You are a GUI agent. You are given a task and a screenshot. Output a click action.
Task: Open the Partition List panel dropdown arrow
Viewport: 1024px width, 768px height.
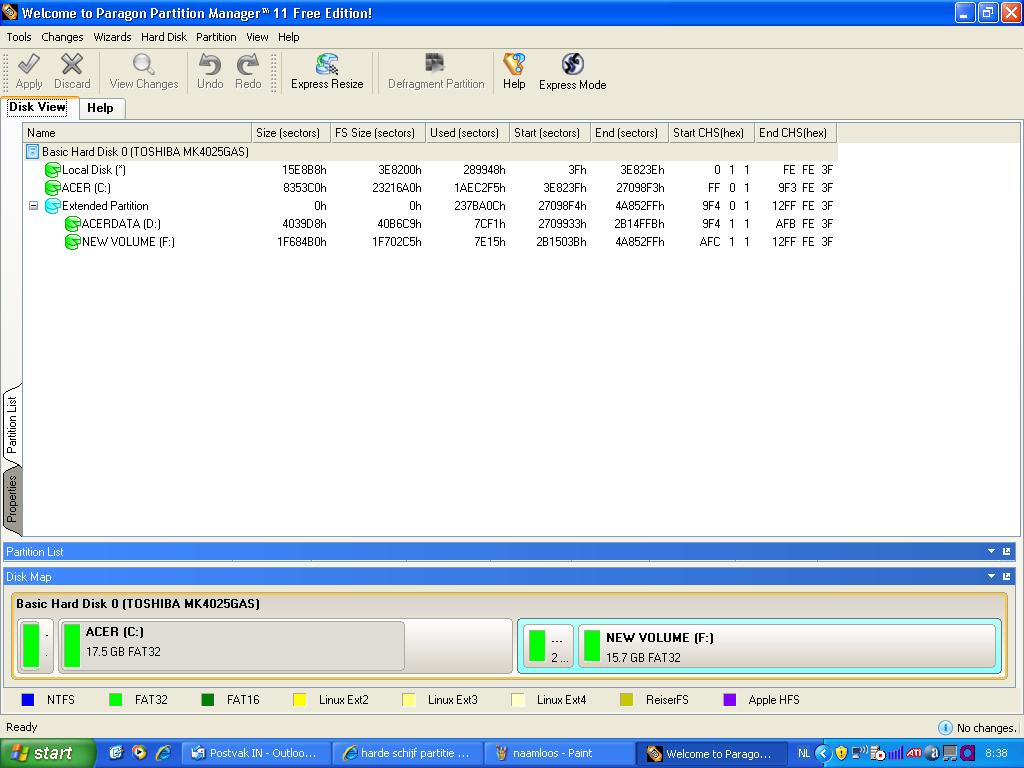tap(991, 552)
